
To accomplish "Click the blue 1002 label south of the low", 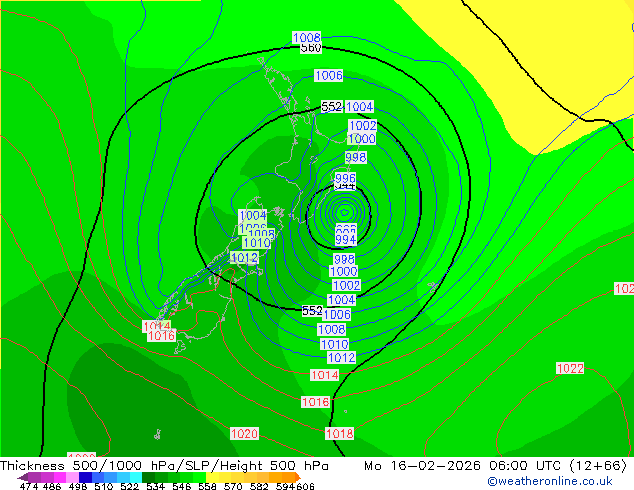I will pos(347,285).
